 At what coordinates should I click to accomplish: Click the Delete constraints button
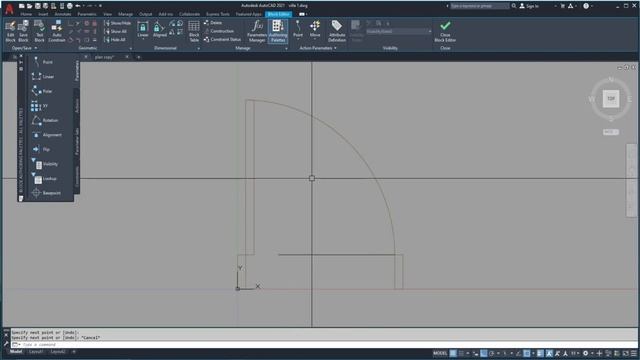pos(213,23)
